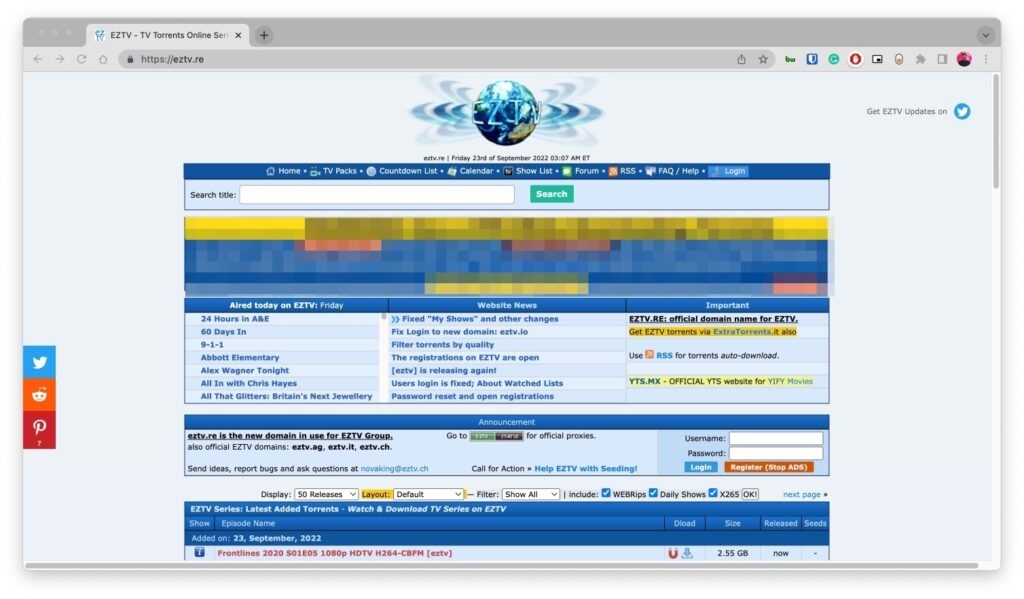Toggle the browser side panel icon
1024x599 pixels.
[x=942, y=59]
